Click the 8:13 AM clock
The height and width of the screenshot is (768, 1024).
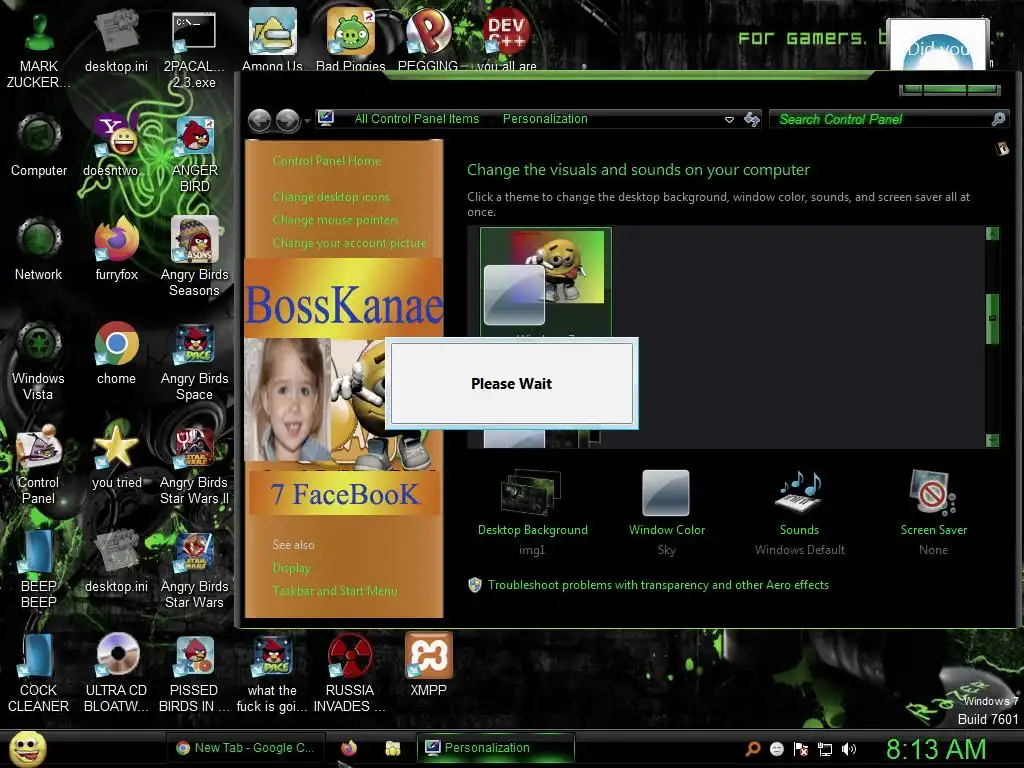pyautogui.click(x=936, y=749)
